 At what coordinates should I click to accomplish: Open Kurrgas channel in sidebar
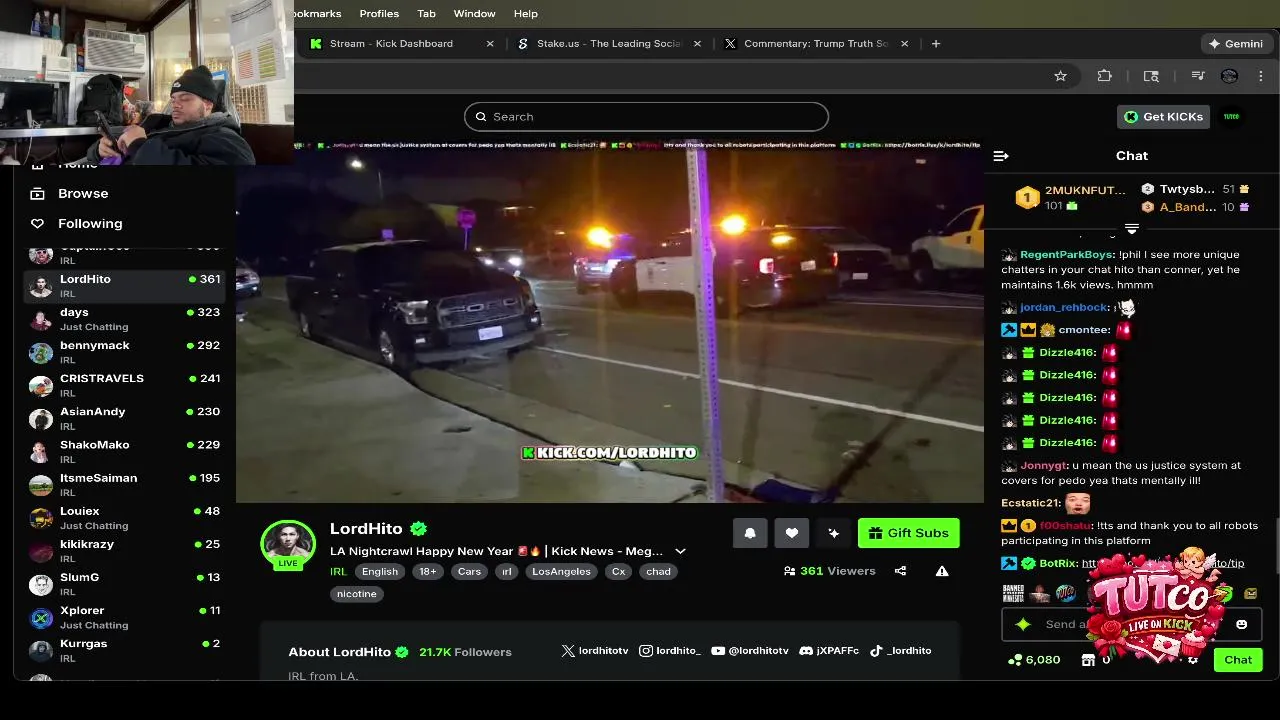[124, 649]
